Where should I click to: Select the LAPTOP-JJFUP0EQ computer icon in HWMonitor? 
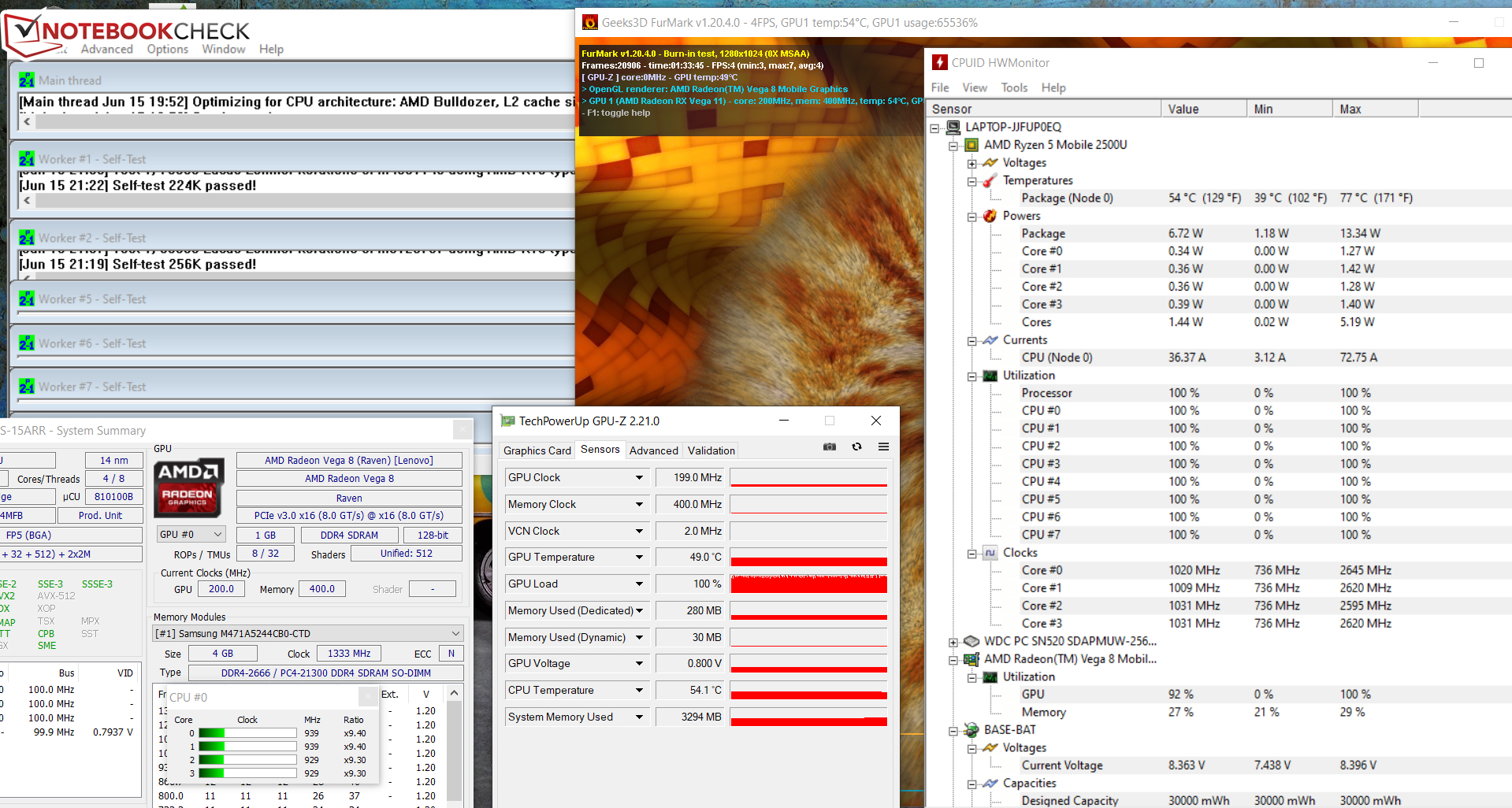click(953, 127)
